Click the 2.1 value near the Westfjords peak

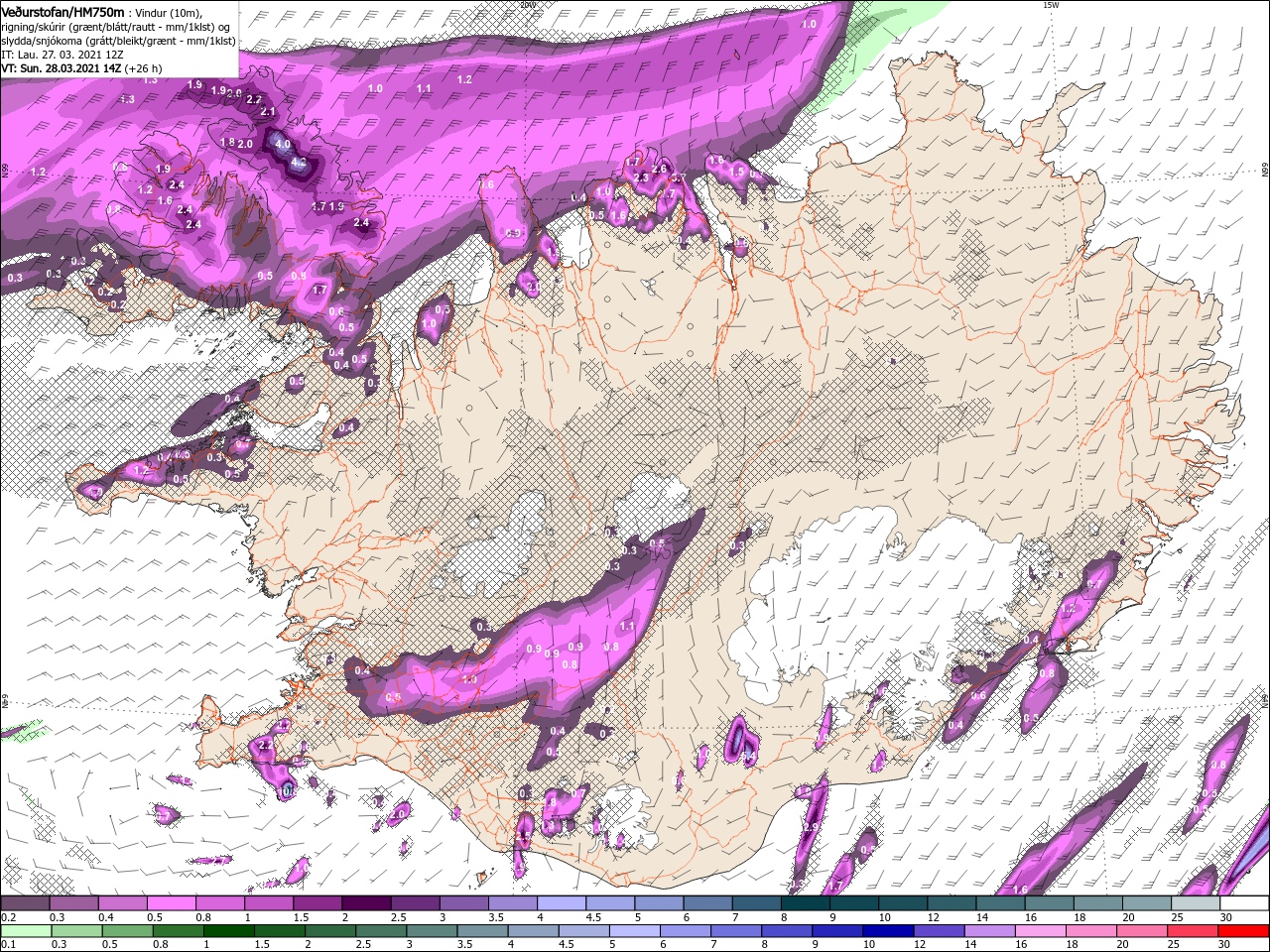click(x=268, y=112)
